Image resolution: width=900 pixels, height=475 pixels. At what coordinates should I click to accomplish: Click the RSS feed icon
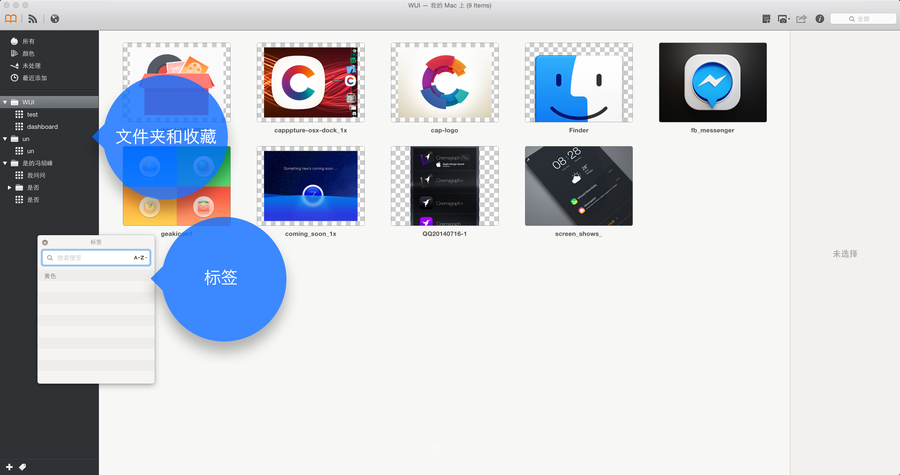[32, 18]
